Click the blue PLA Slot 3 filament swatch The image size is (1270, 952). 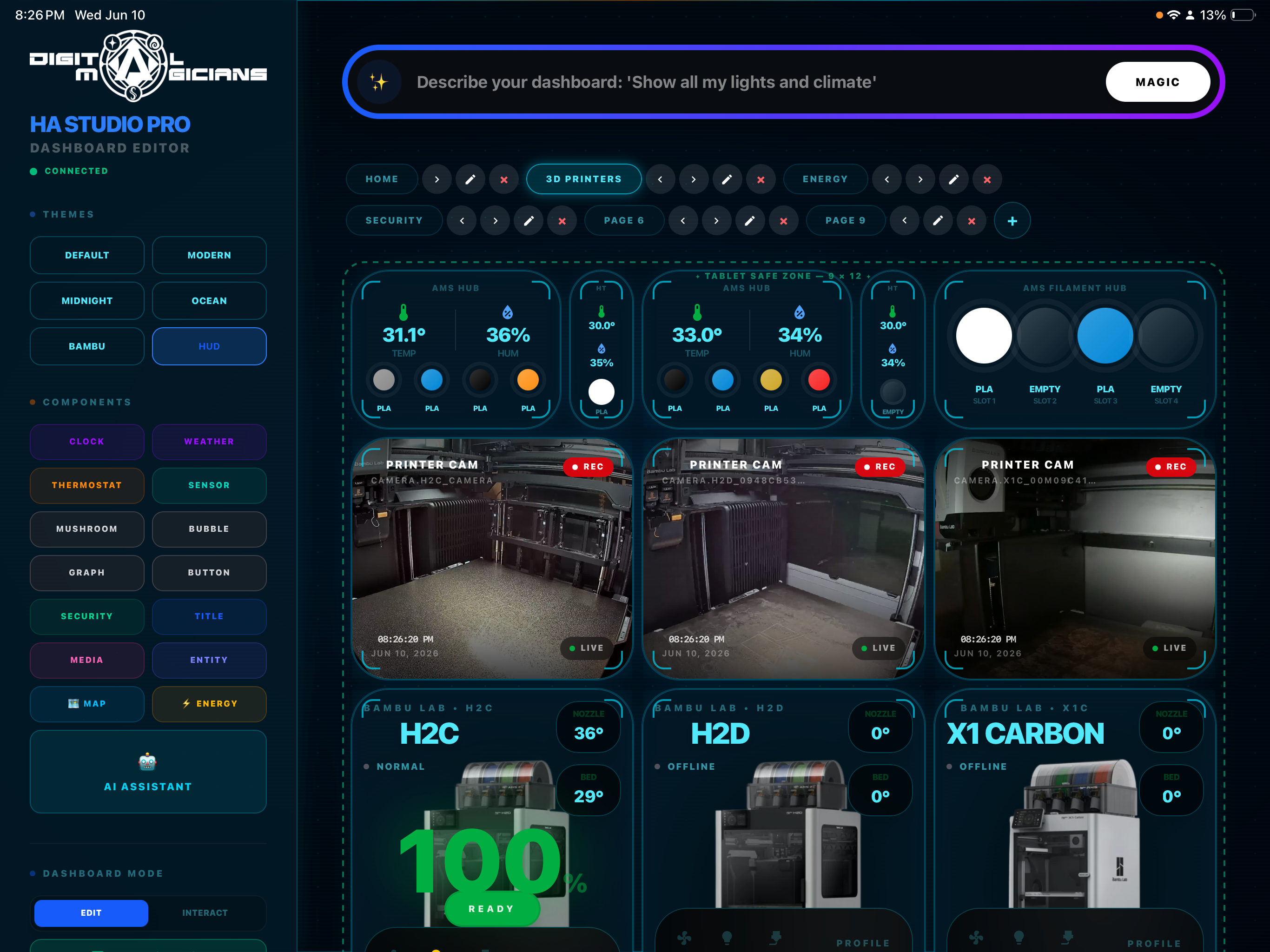(1105, 336)
